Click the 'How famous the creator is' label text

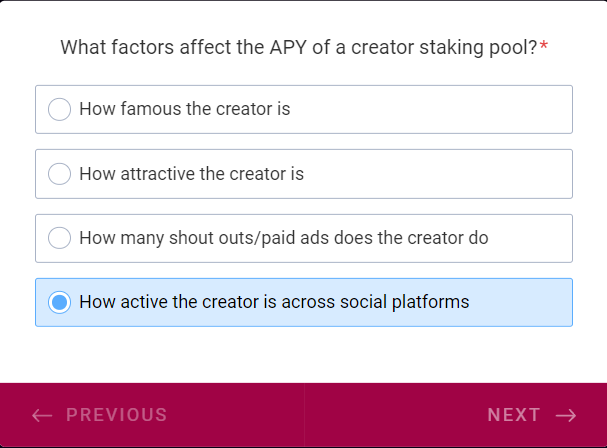point(185,109)
